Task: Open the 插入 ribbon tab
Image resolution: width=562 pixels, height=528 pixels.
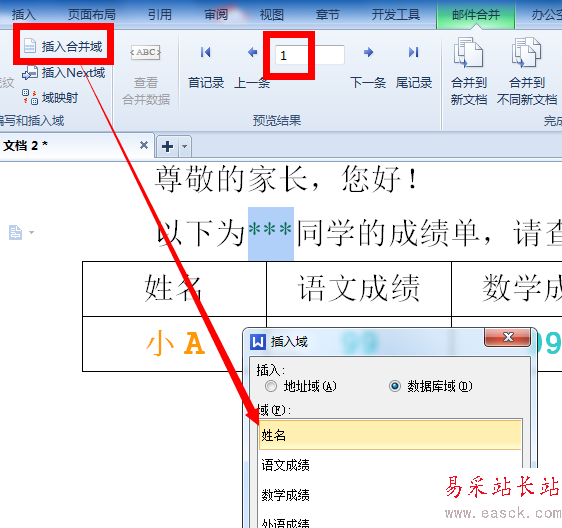Action: coord(24,15)
